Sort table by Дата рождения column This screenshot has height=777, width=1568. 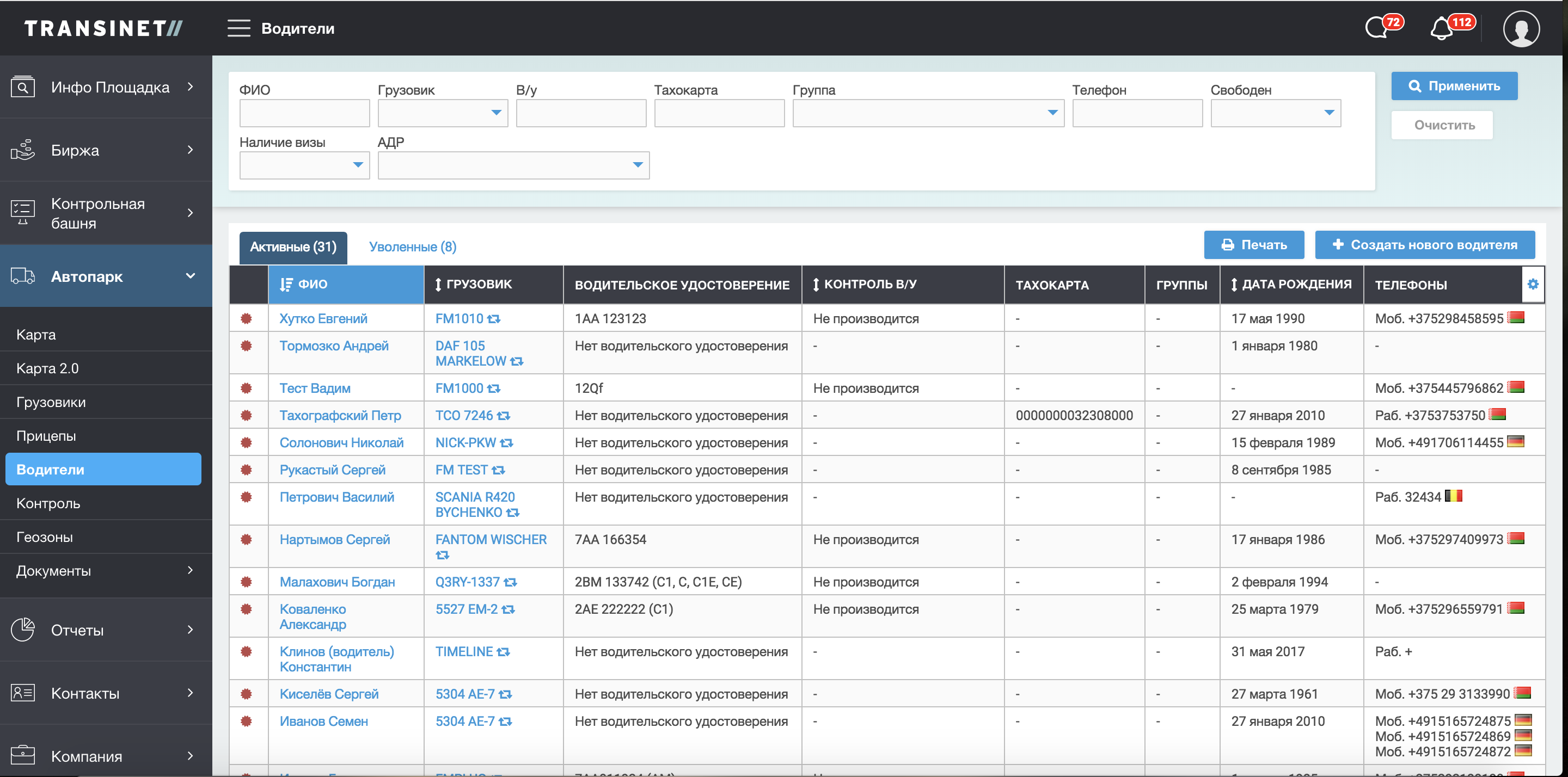click(x=1291, y=284)
